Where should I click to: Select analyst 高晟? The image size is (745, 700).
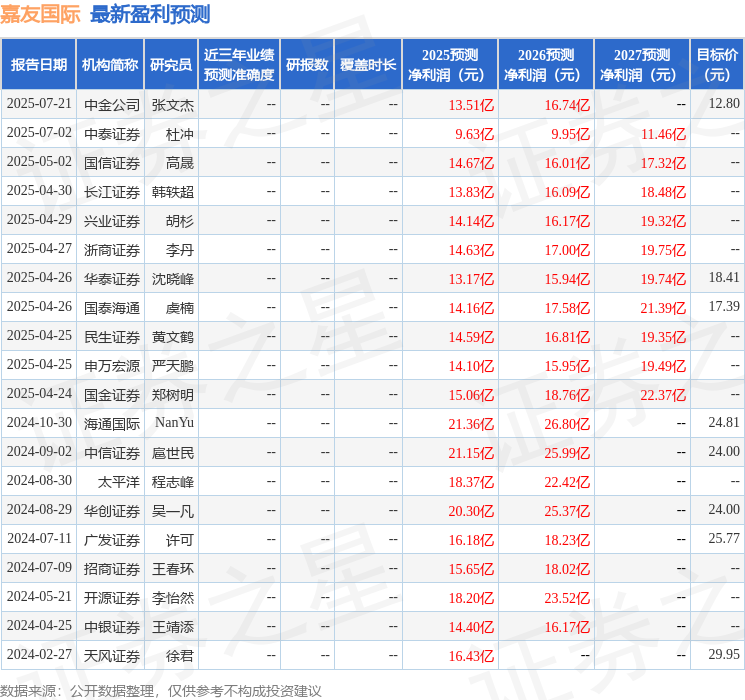pos(180,163)
